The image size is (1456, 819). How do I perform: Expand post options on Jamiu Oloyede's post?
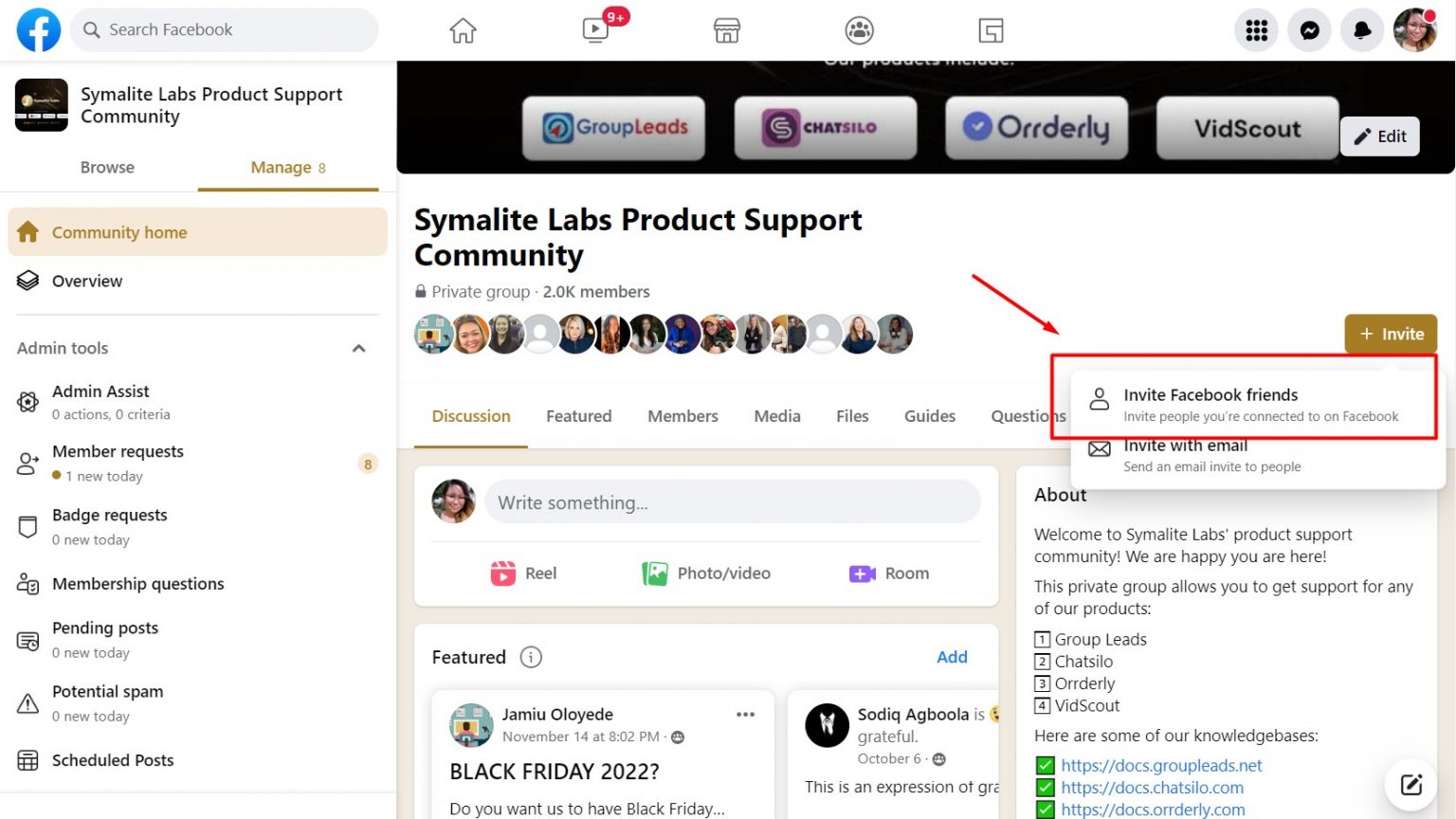[746, 714]
